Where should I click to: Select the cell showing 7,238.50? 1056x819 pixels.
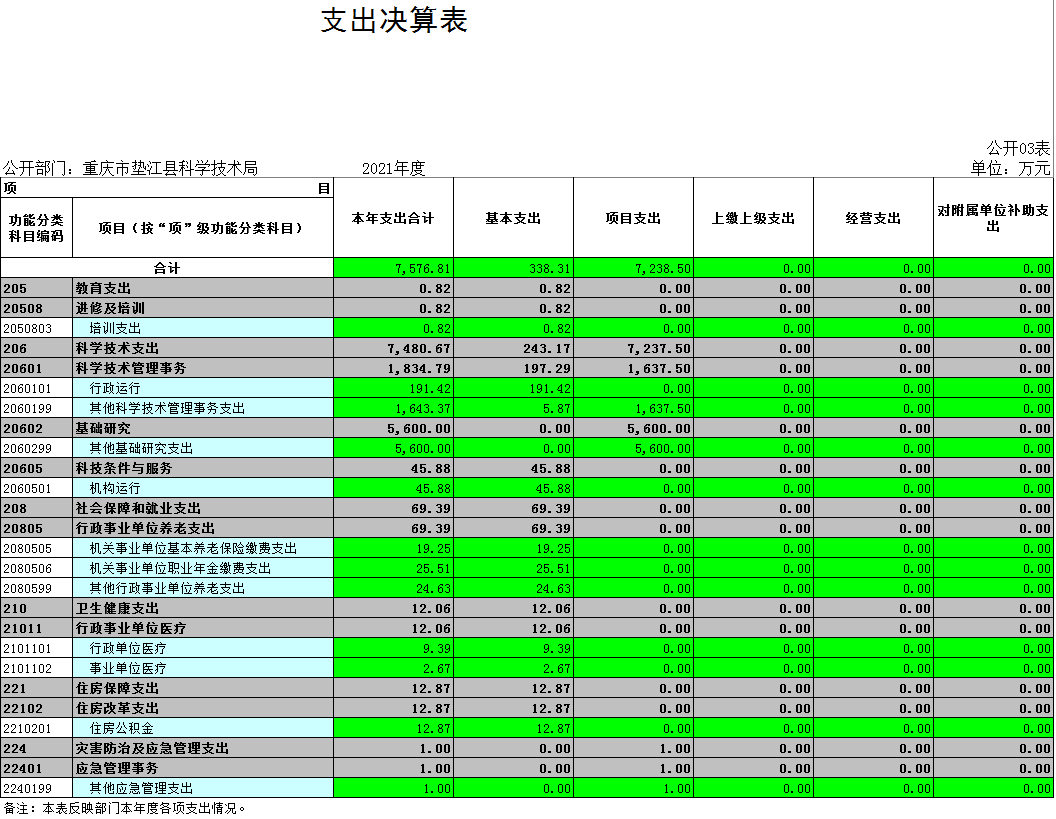[x=633, y=268]
